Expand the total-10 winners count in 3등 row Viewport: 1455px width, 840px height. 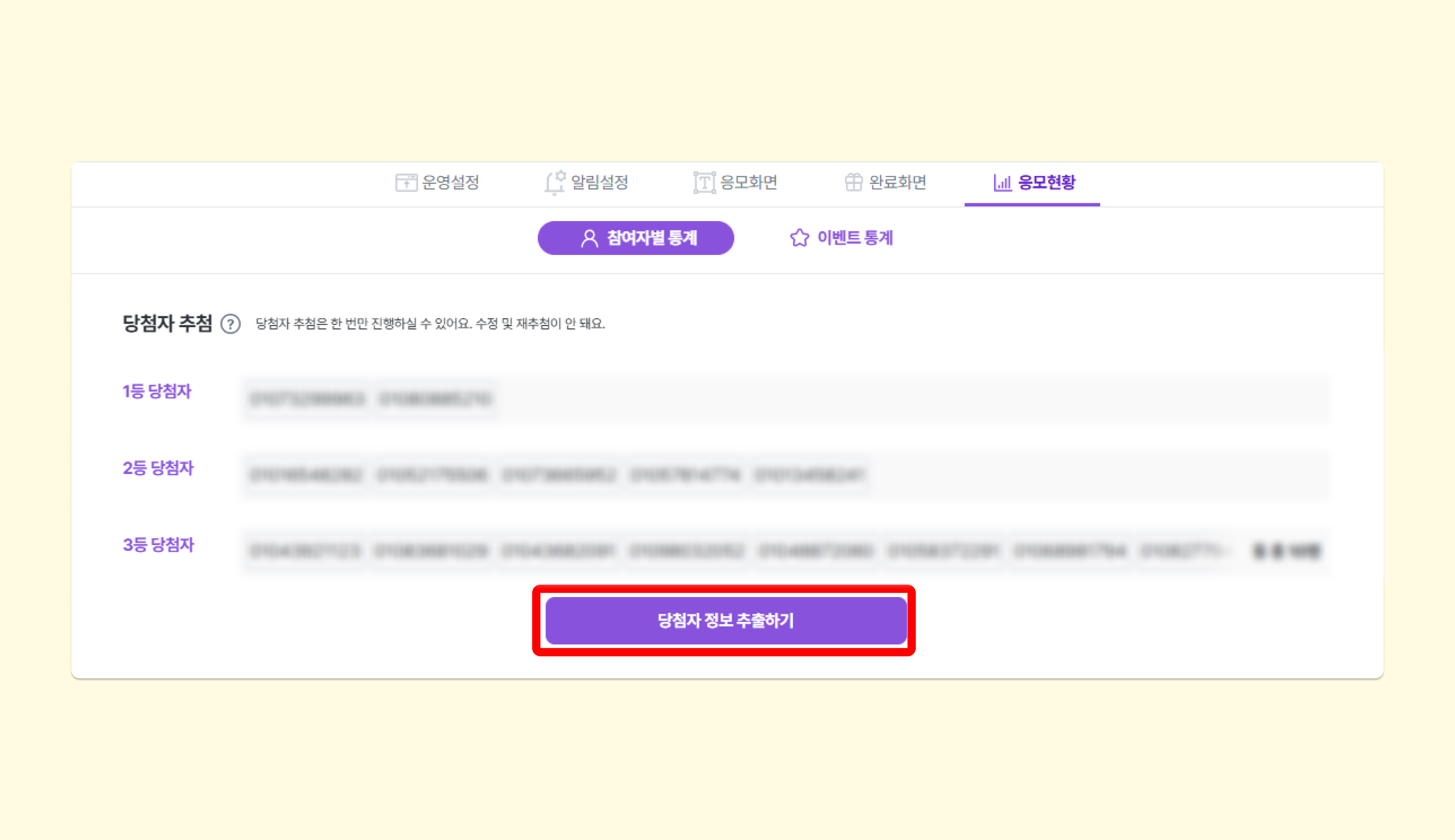1286,551
